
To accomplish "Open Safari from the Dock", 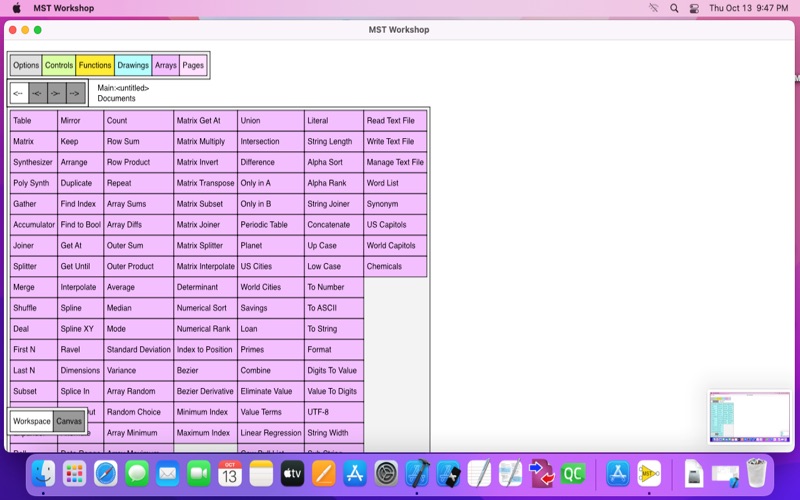I will (x=105, y=473).
